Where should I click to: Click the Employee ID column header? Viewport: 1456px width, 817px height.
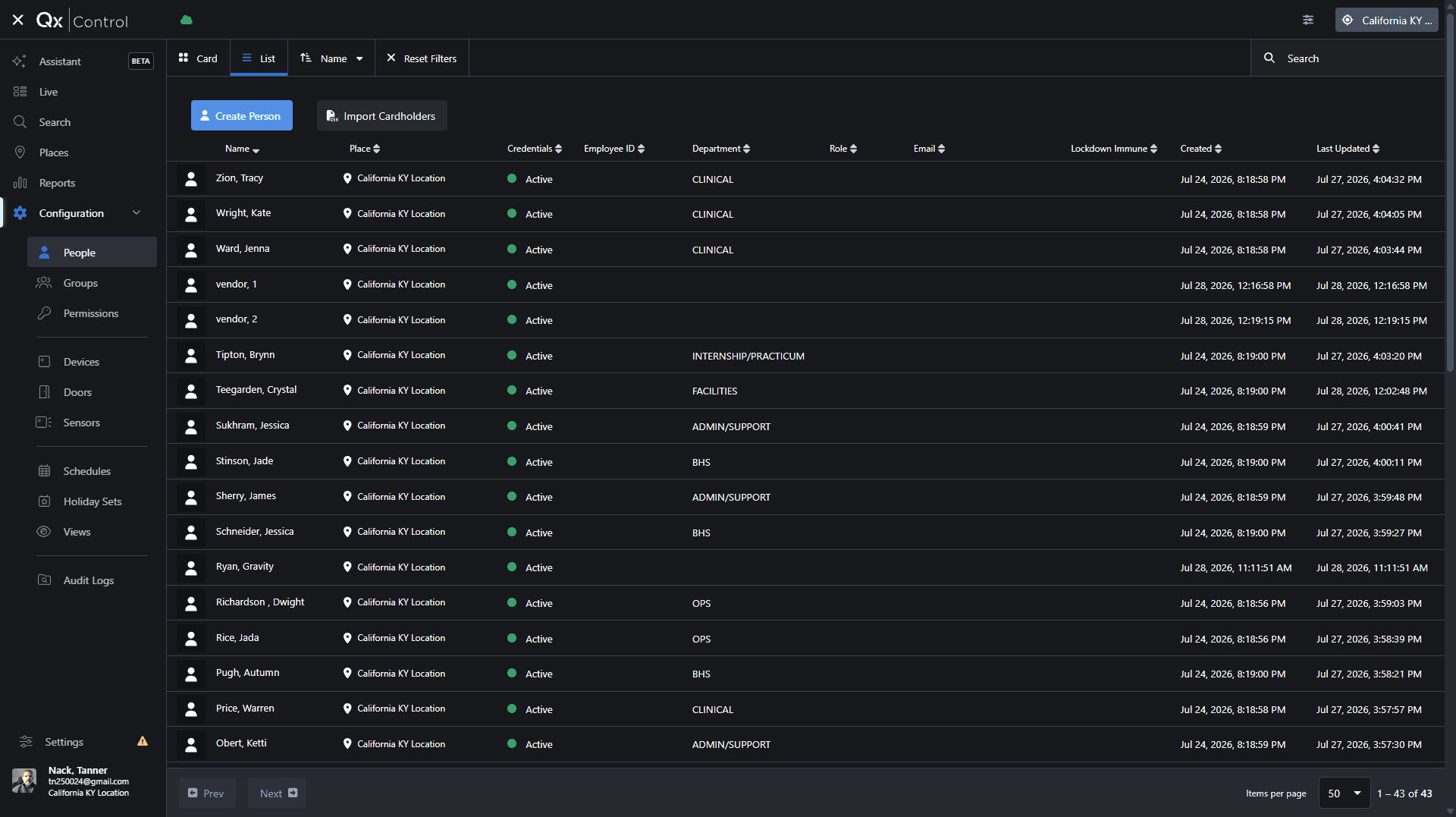tap(614, 149)
